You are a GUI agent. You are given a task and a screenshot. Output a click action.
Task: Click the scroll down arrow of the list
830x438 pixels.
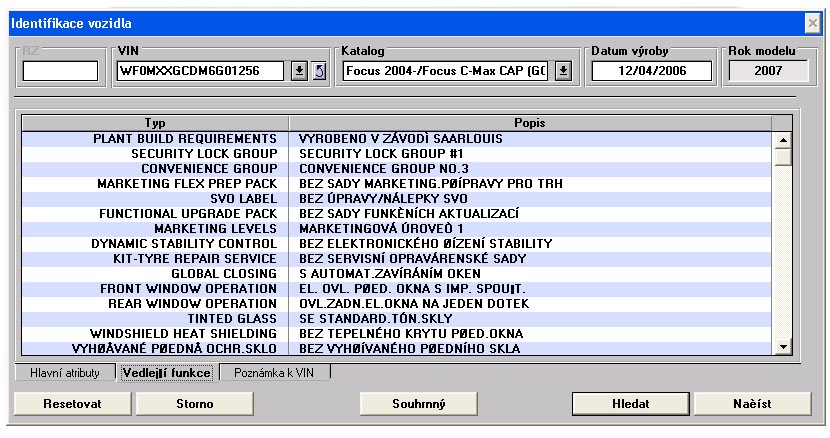coord(783,346)
